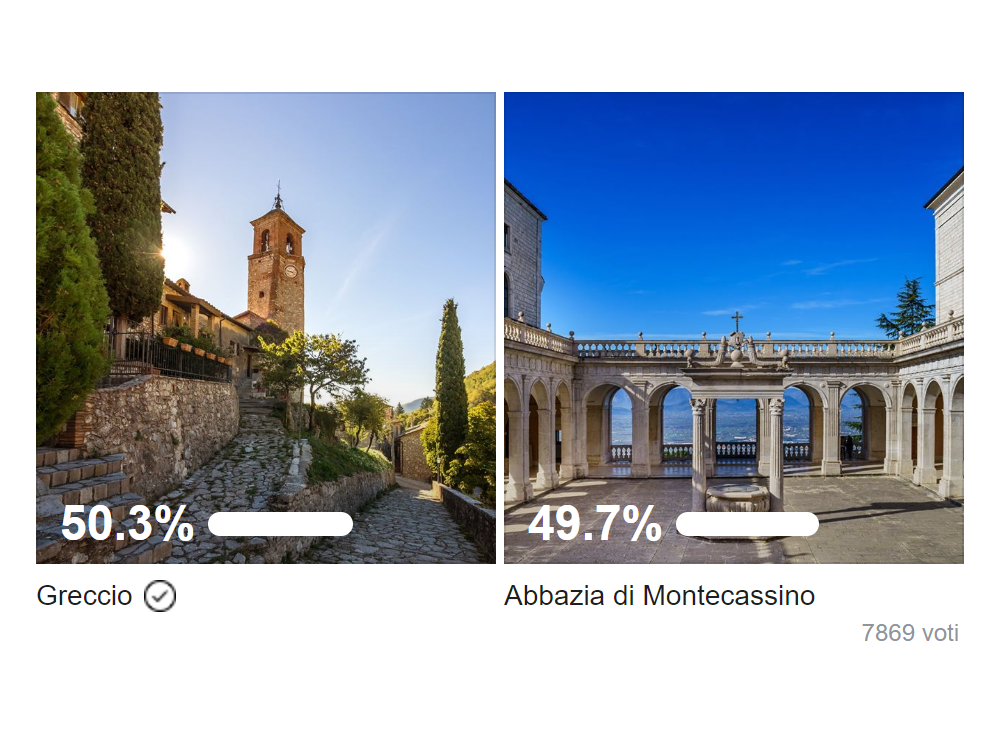The height and width of the screenshot is (752, 1003).
Task: Open the Greccio text label
Action: pyautogui.click(x=84, y=596)
